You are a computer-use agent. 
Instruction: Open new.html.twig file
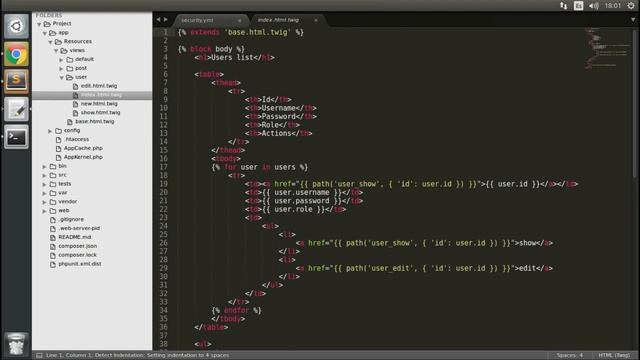click(99, 104)
